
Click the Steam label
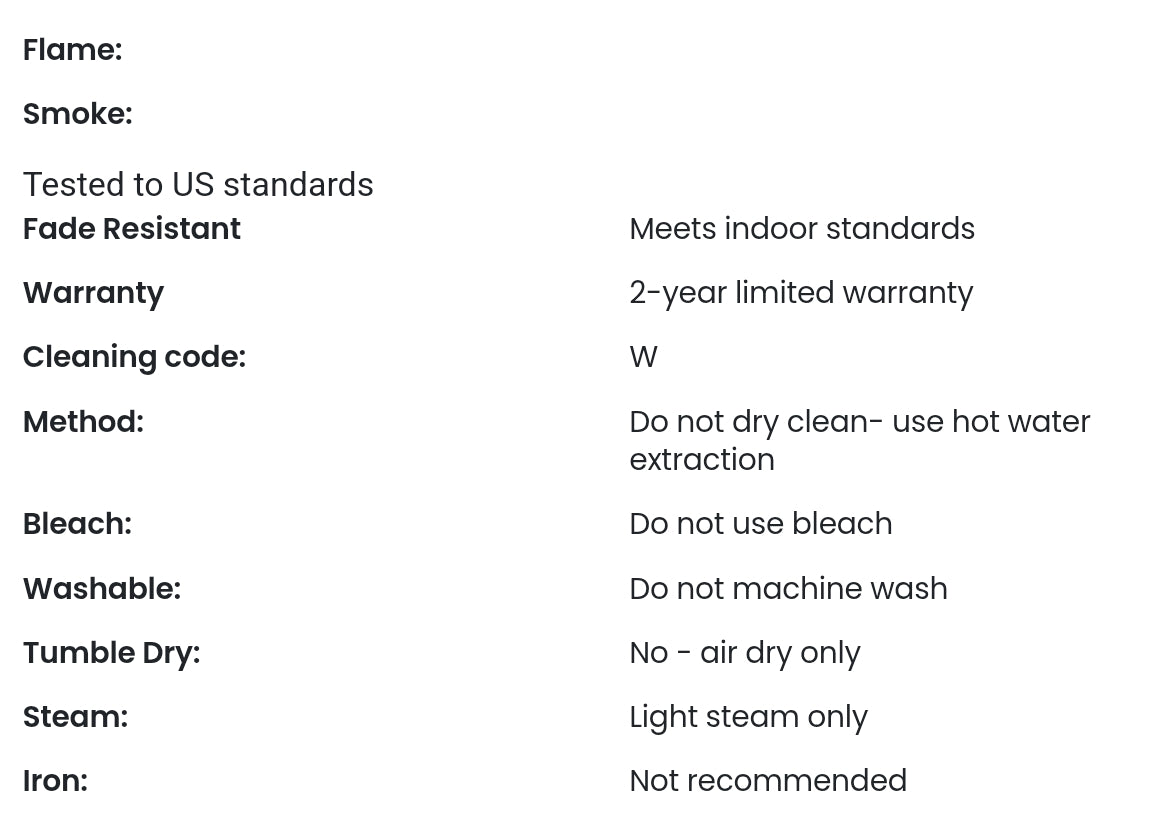click(75, 717)
